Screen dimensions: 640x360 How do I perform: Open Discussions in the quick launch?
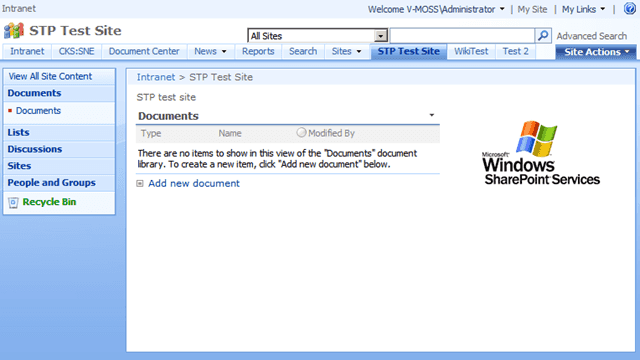click(x=35, y=149)
